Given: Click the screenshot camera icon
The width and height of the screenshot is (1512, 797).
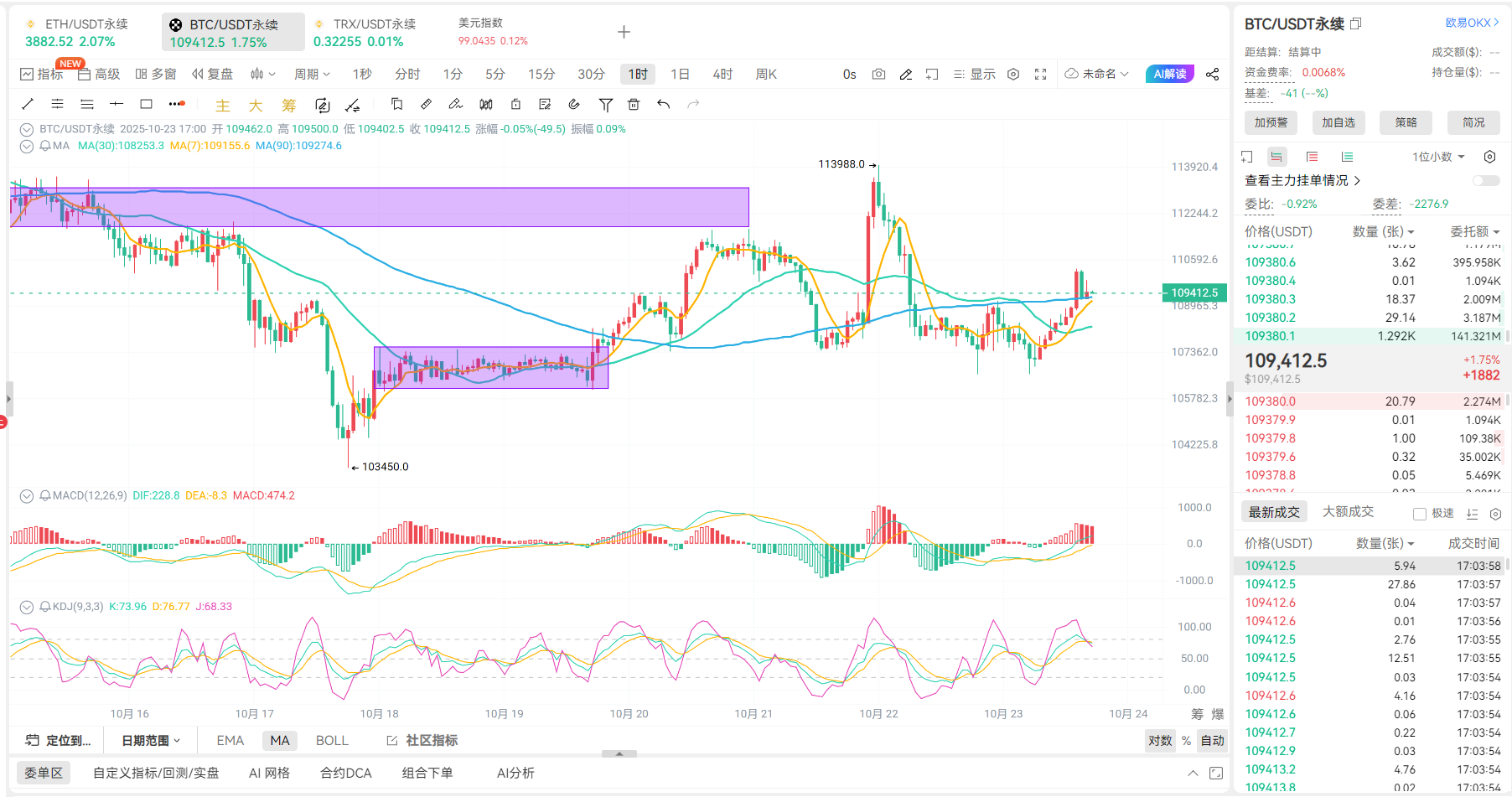Looking at the screenshot, I should [x=878, y=75].
